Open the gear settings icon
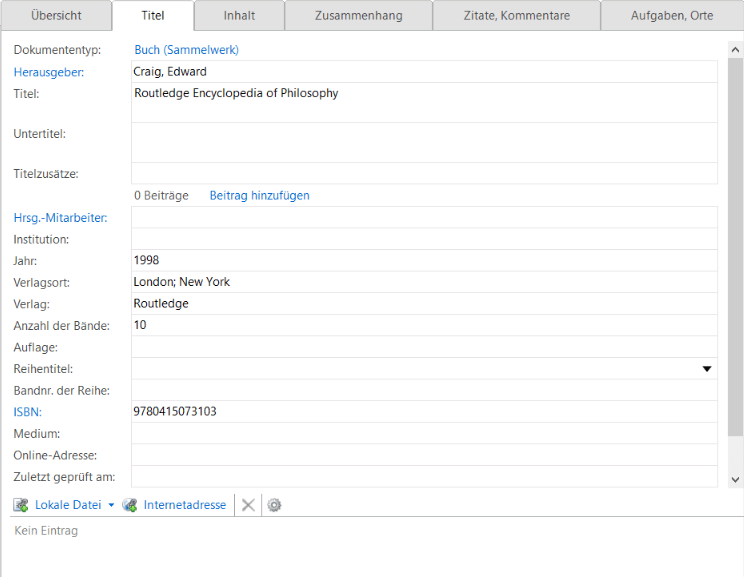This screenshot has height=577, width=744. (274, 505)
